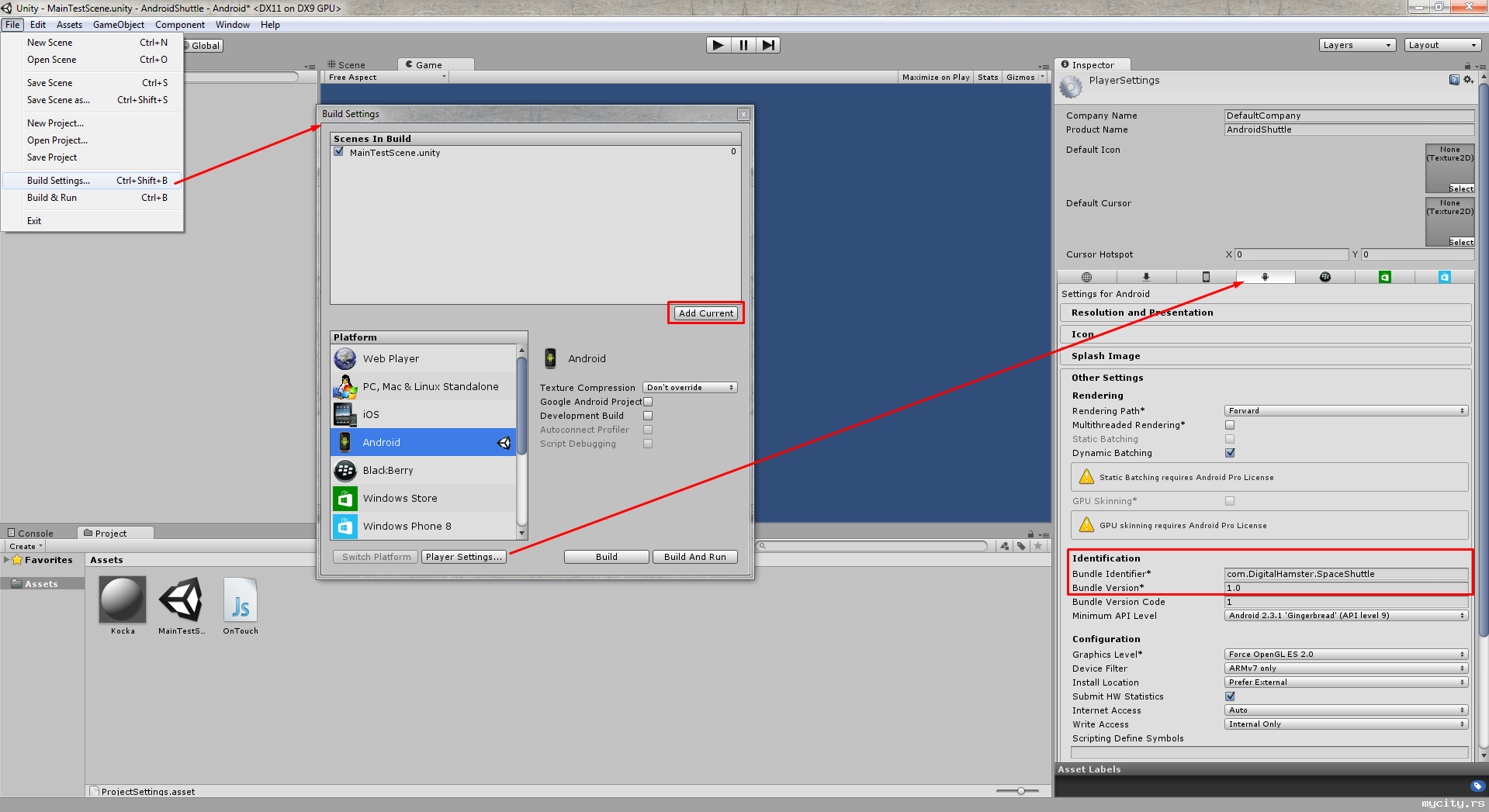Select Web Player platform icon in Build Settings
Viewport: 1489px width, 812px height.
345,358
